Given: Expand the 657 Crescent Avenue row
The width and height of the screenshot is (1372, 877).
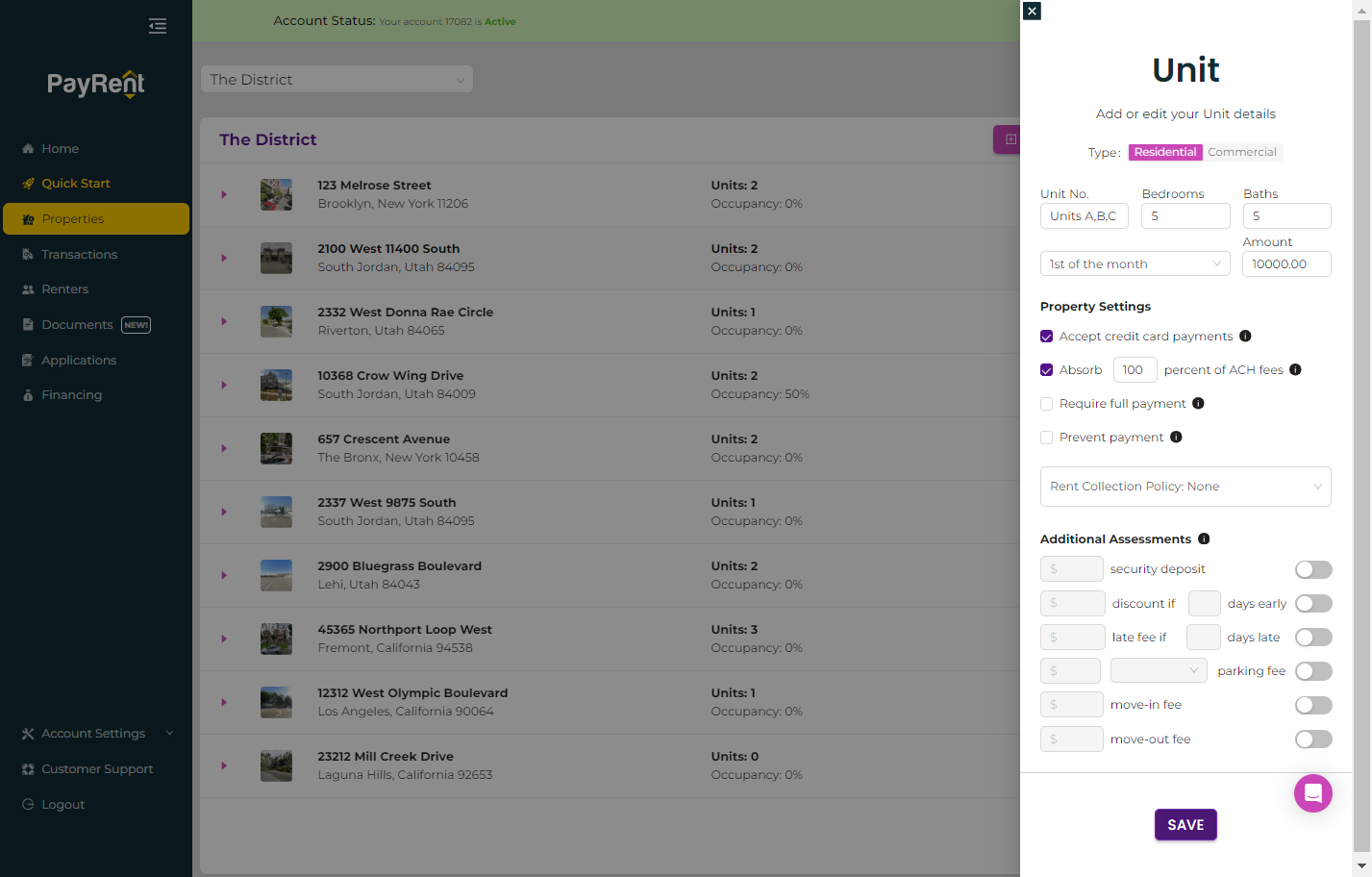Looking at the screenshot, I should coord(224,448).
